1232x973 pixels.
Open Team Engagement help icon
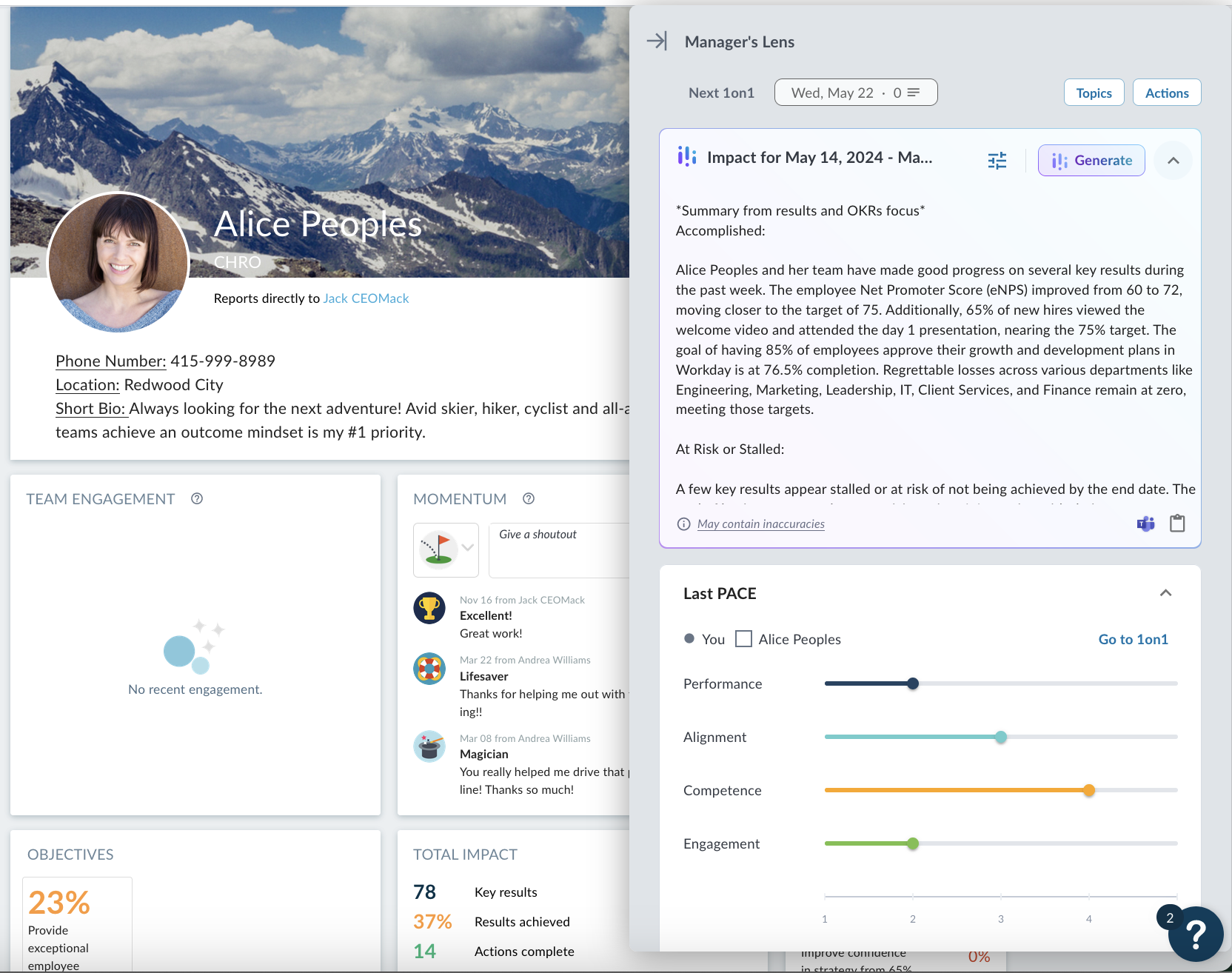197,499
